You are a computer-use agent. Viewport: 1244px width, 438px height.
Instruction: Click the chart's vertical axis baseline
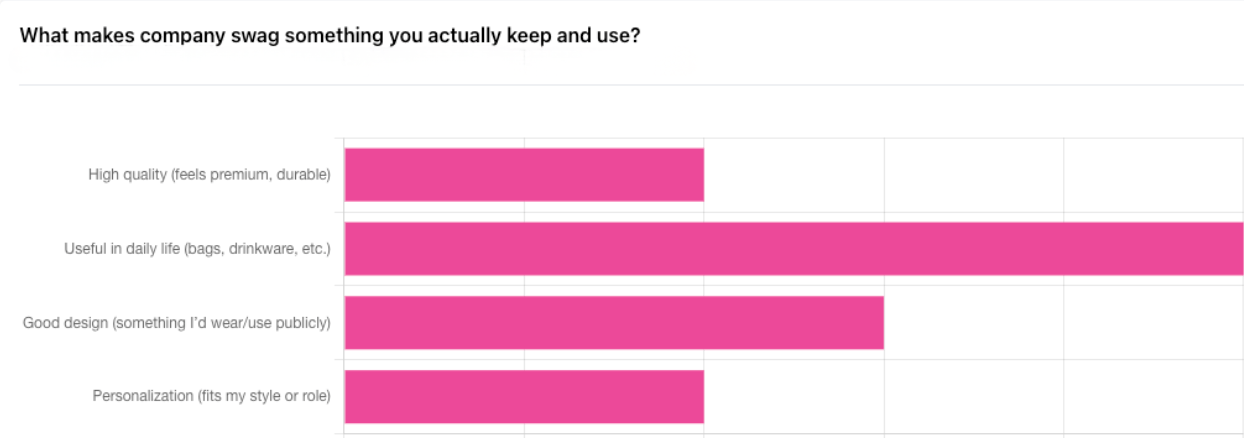(x=344, y=286)
